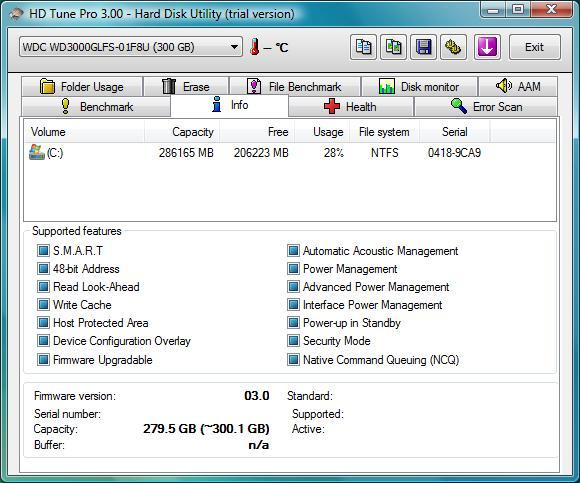This screenshot has width=580, height=483.
Task: Click the Firmware Upgradable checkbox
Action: click(43, 359)
